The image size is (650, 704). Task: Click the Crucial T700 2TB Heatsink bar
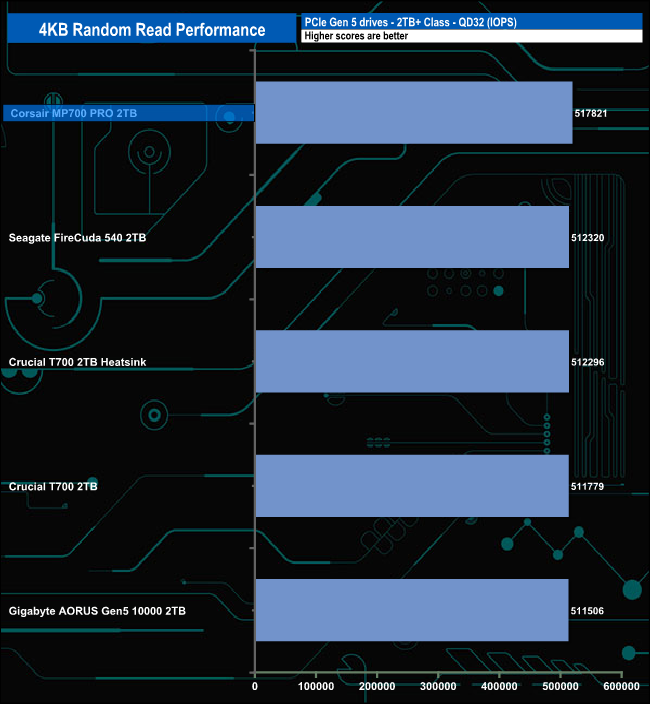coord(412,361)
